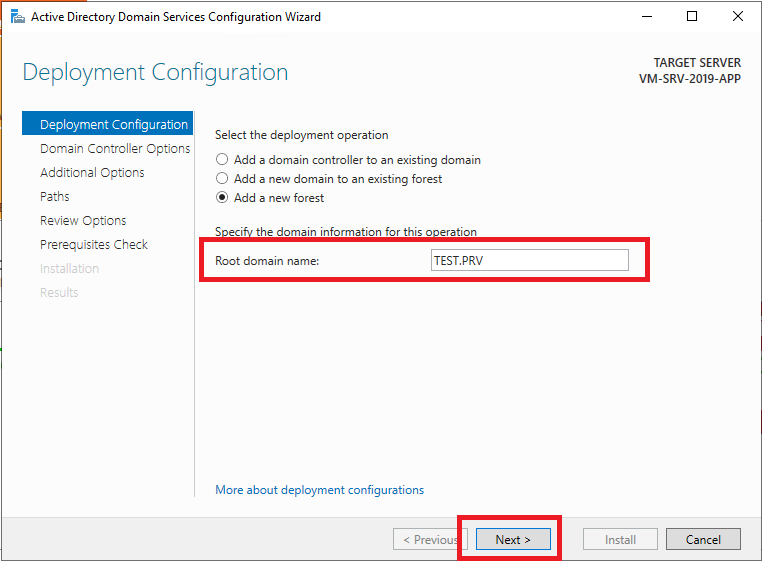Open the Paths step
Viewport: 762px width, 562px height.
point(55,196)
